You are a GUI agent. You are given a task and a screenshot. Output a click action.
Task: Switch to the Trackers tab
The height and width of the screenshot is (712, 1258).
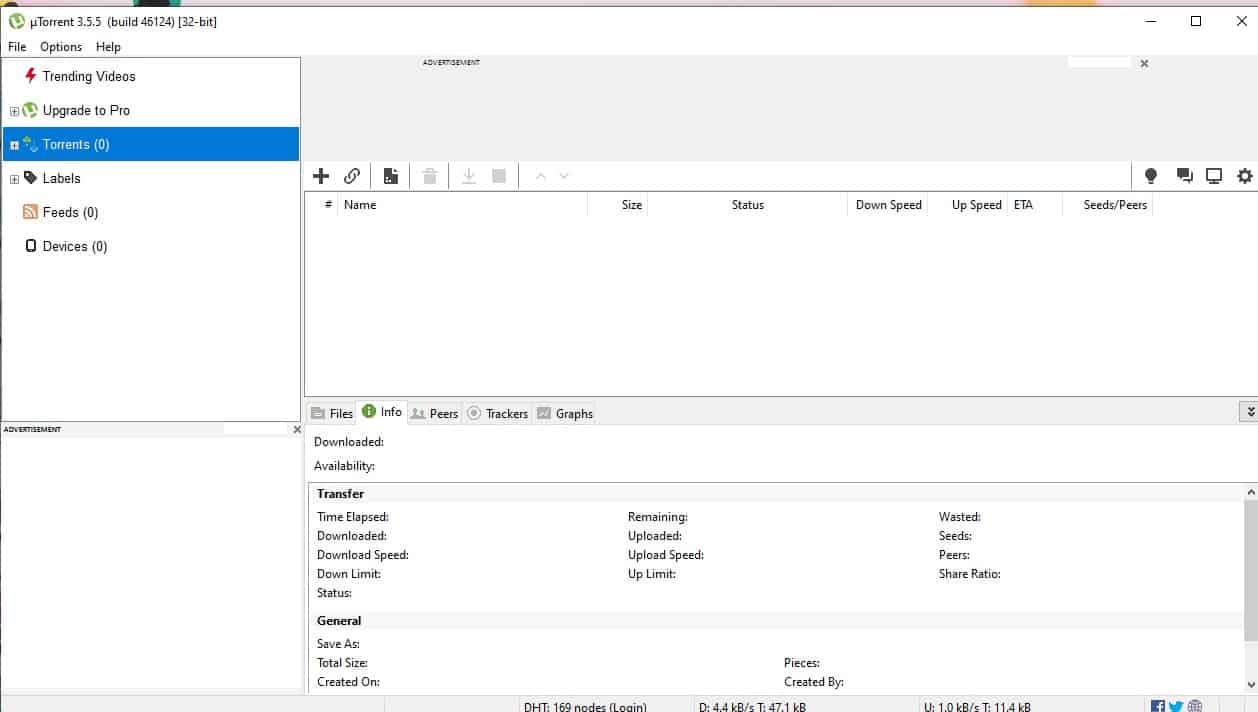497,413
